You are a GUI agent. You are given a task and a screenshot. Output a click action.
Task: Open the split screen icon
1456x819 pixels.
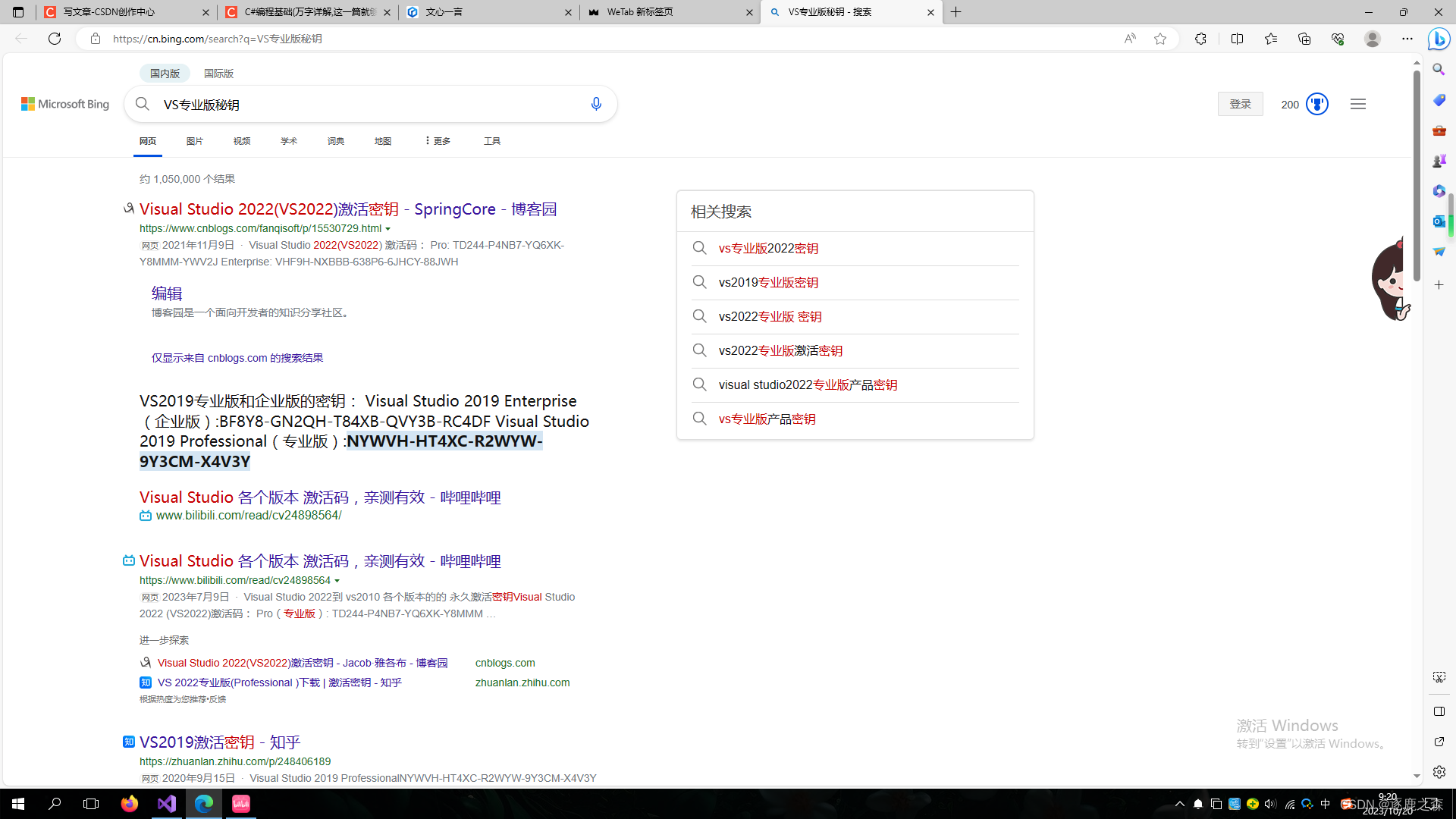coord(1238,39)
